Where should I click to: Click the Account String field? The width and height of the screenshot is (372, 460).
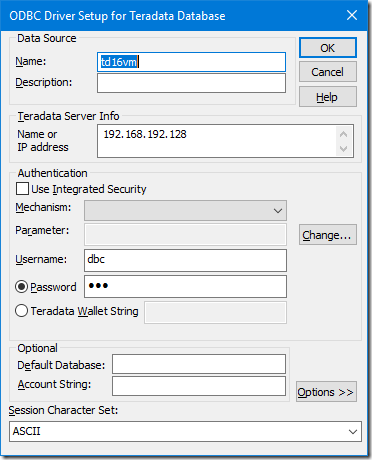coord(199,386)
